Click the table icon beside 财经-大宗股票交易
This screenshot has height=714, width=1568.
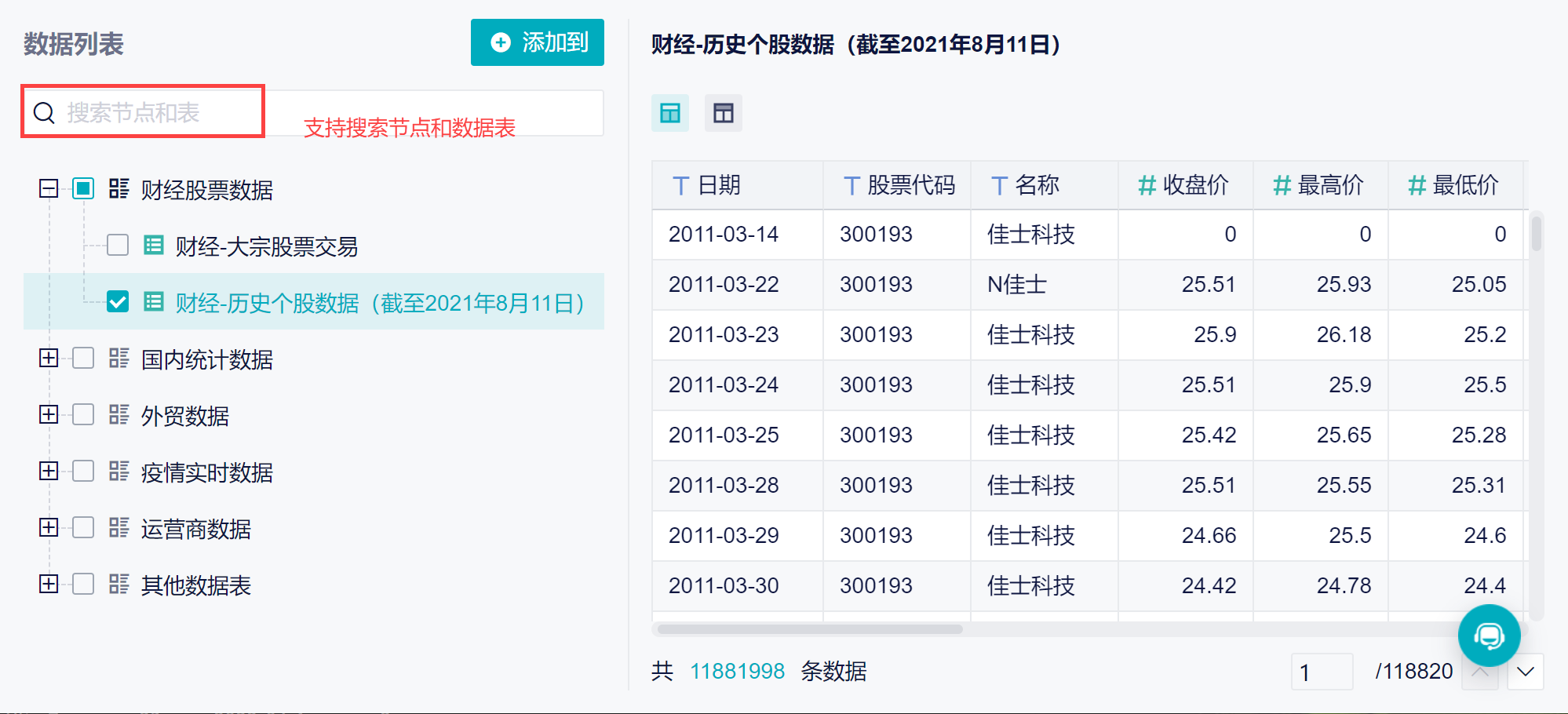(x=154, y=246)
